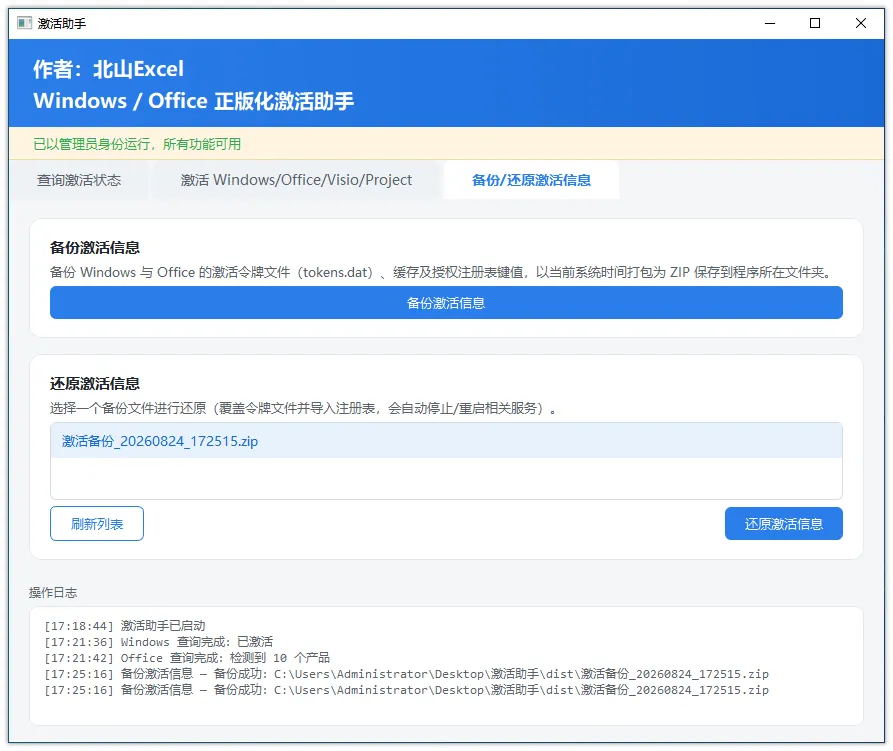Click the log line Windows 查询完成: 已激活

pyautogui.click(x=159, y=642)
